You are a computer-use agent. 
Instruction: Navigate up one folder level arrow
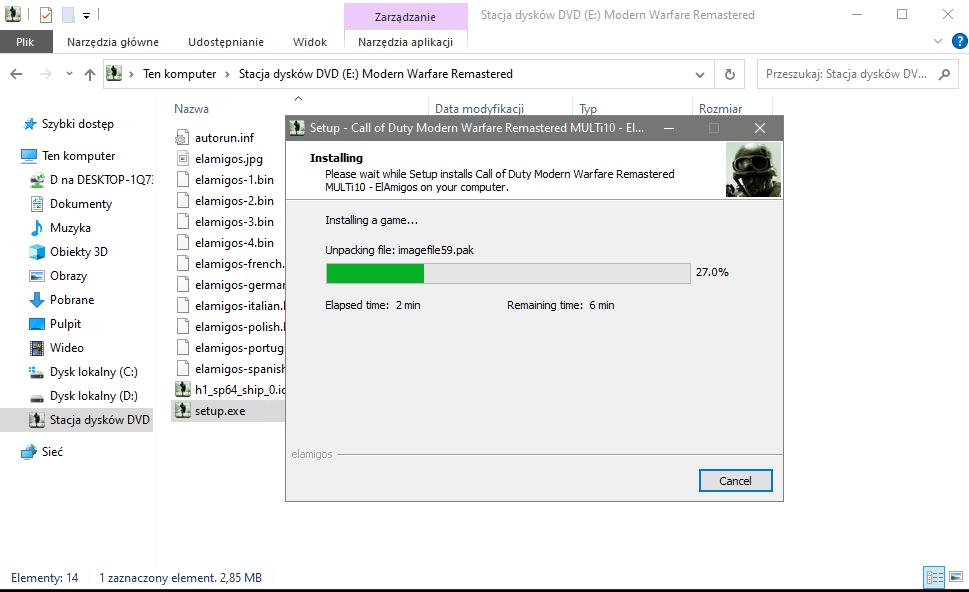pyautogui.click(x=90, y=74)
